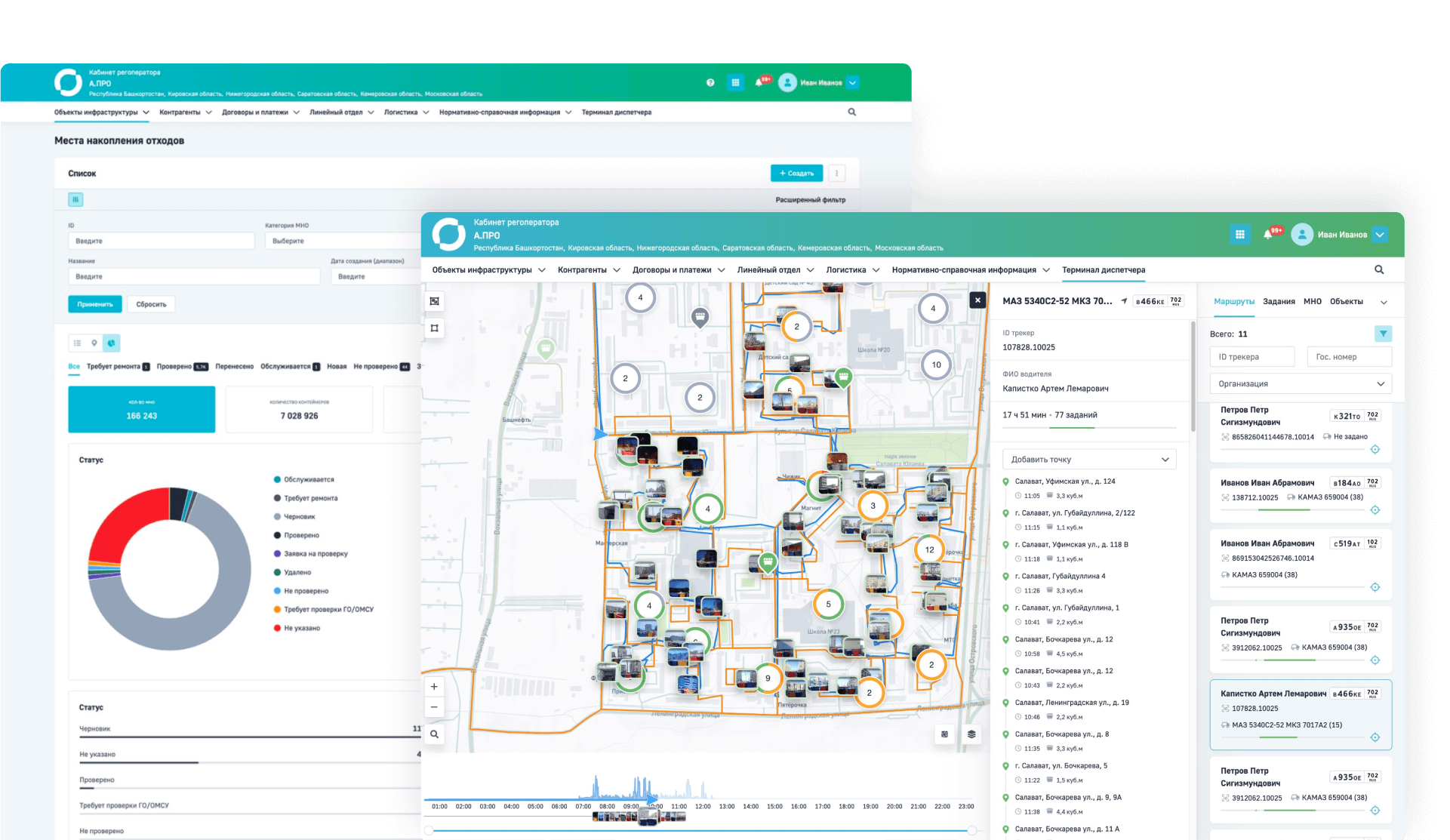Screen dimensions: 1450x840
Task: Open notifications bell in front window
Action: click(x=1268, y=235)
